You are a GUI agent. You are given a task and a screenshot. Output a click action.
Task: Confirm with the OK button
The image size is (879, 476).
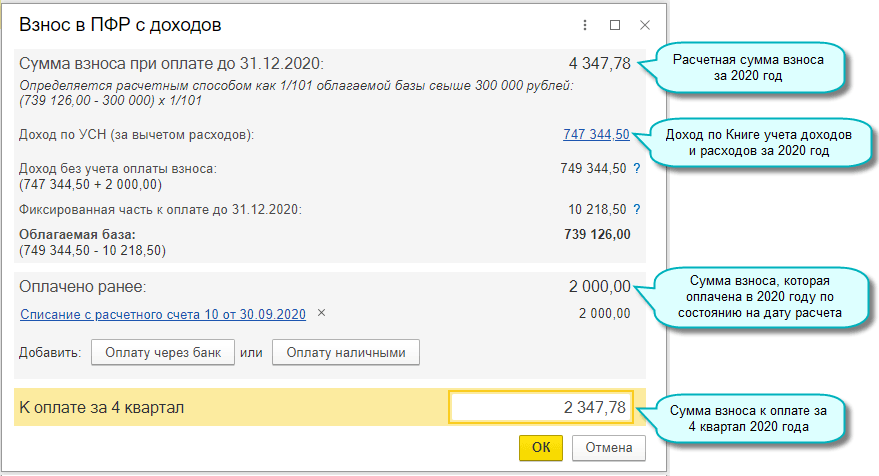pos(541,447)
